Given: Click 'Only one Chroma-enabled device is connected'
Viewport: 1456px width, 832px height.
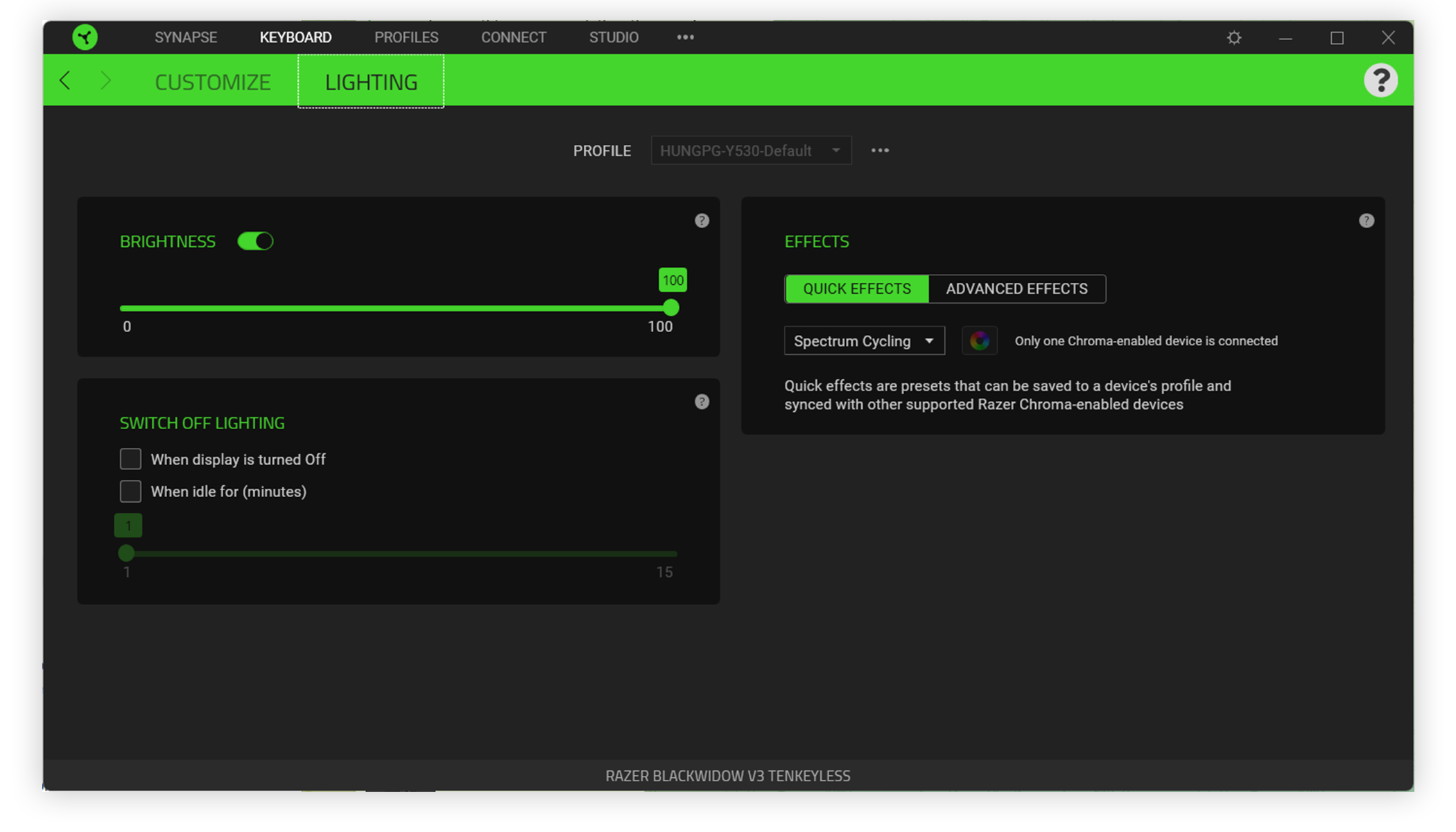Looking at the screenshot, I should click(x=1146, y=340).
